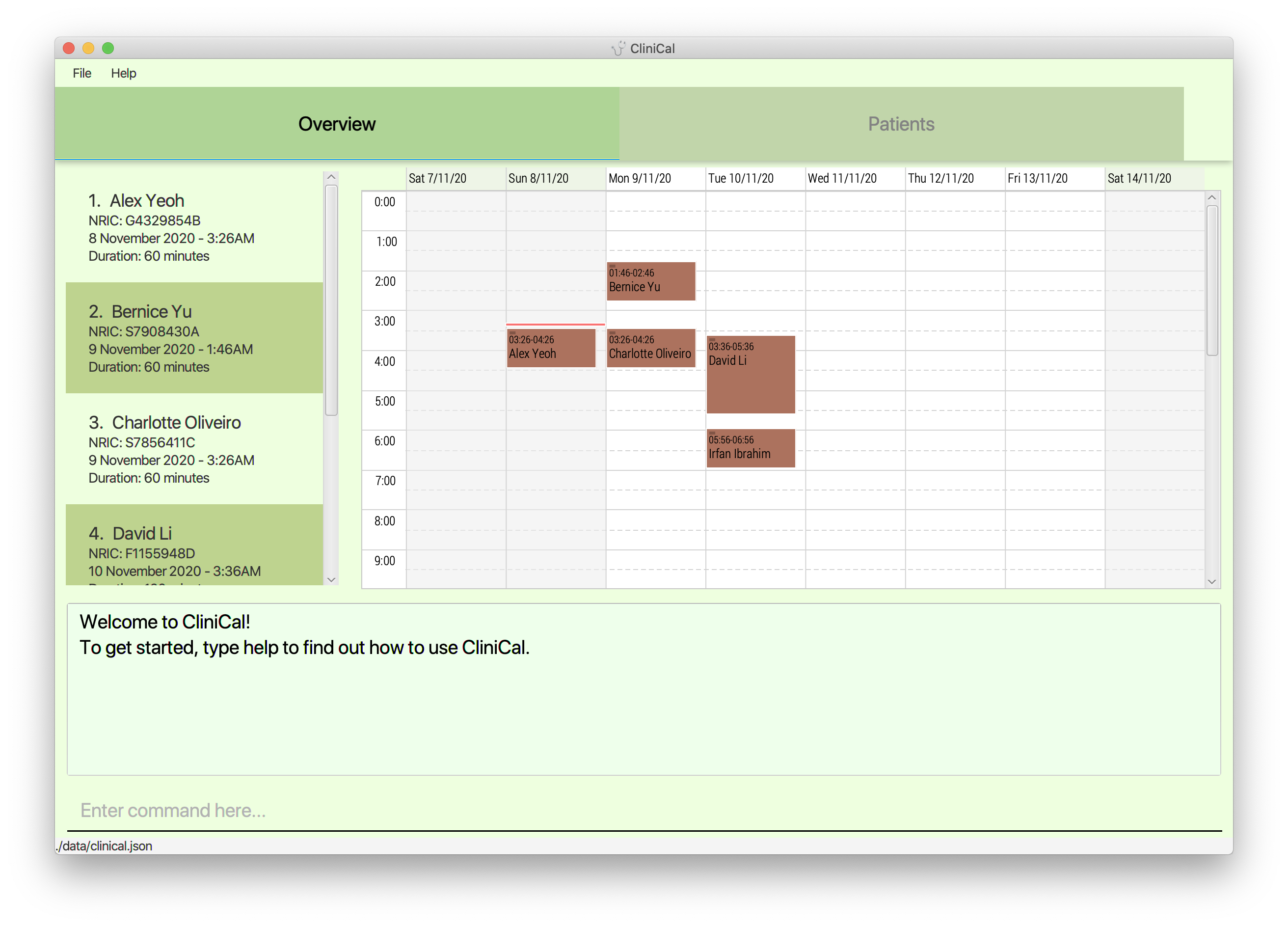Click the 0:00 time label

point(384,202)
